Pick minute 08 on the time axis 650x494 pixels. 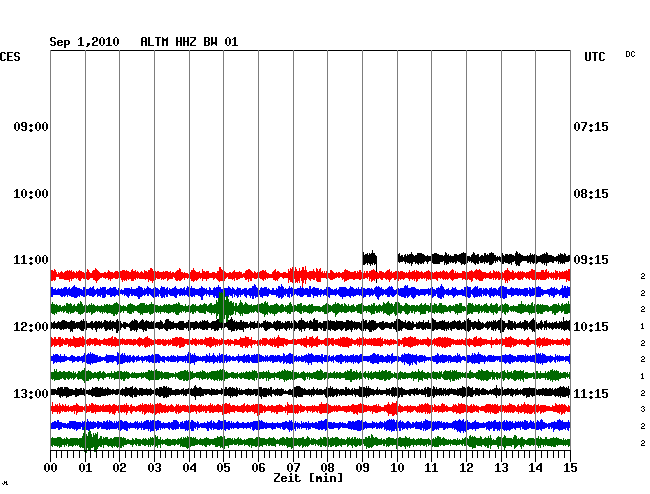(x=327, y=467)
